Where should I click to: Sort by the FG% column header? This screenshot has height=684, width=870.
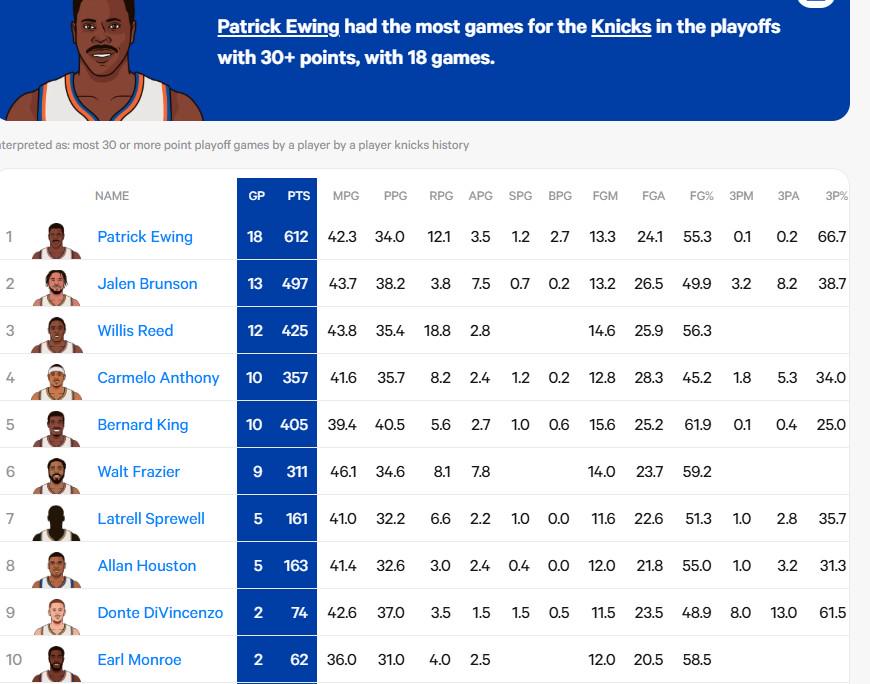(x=701, y=196)
